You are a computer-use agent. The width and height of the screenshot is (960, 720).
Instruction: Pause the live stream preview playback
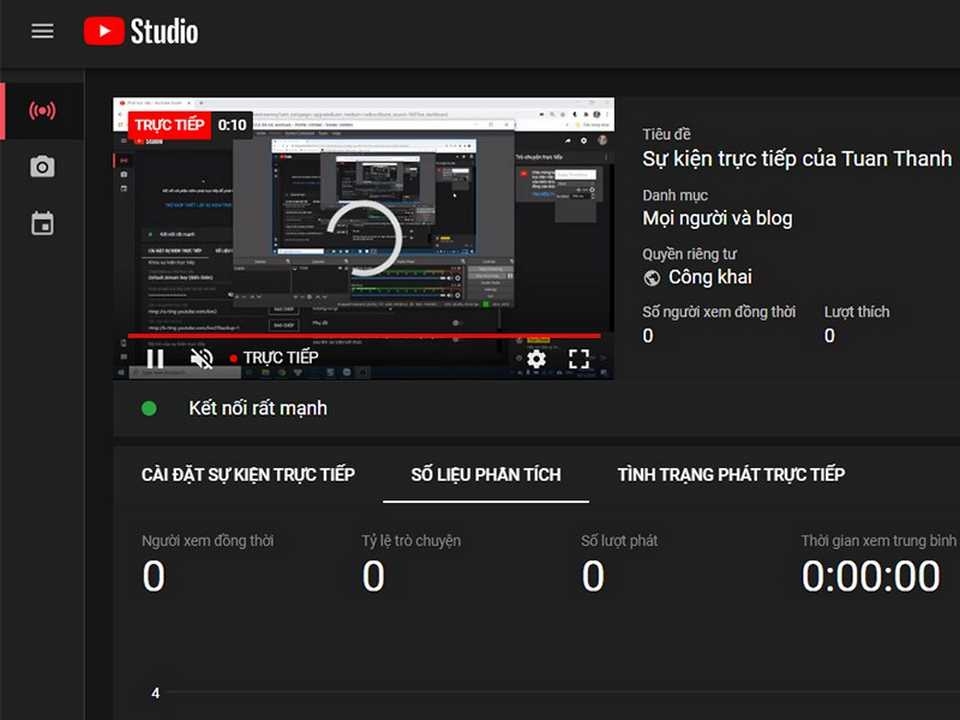click(155, 357)
